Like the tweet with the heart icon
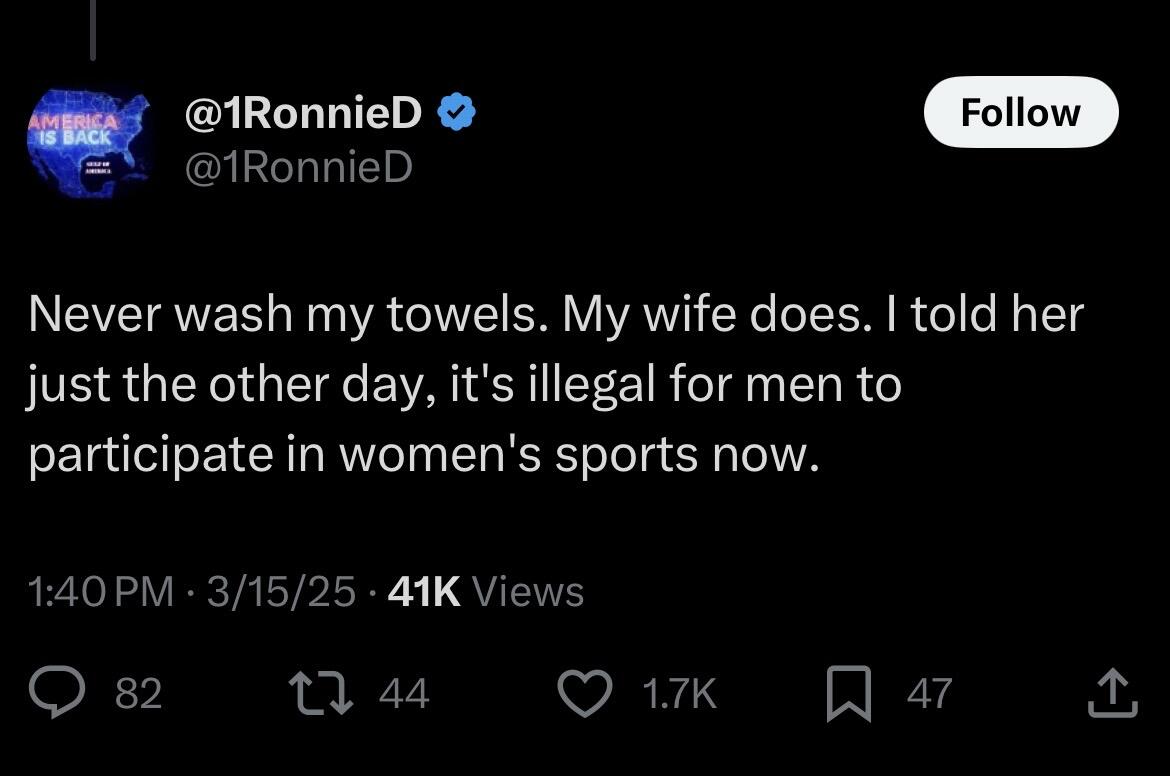1170x776 pixels. 585,693
